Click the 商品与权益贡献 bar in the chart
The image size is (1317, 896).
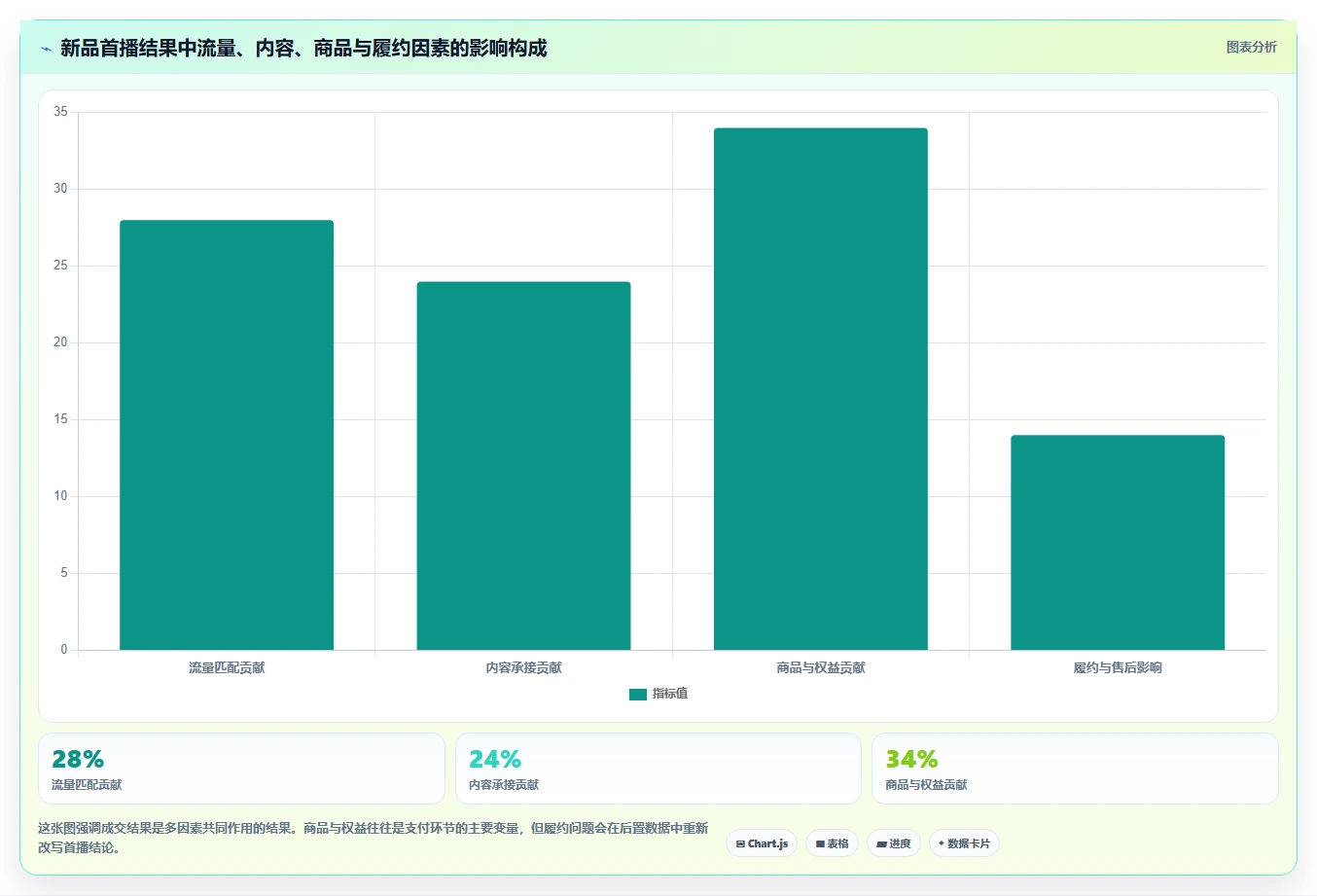coord(821,389)
